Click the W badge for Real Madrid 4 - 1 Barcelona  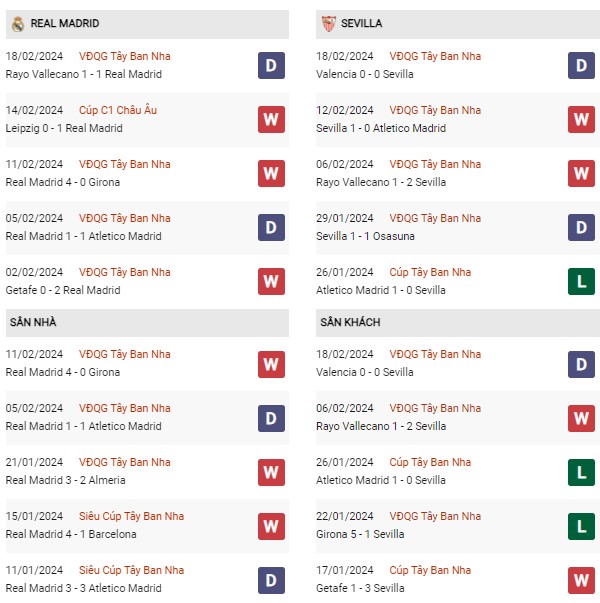coord(271,526)
